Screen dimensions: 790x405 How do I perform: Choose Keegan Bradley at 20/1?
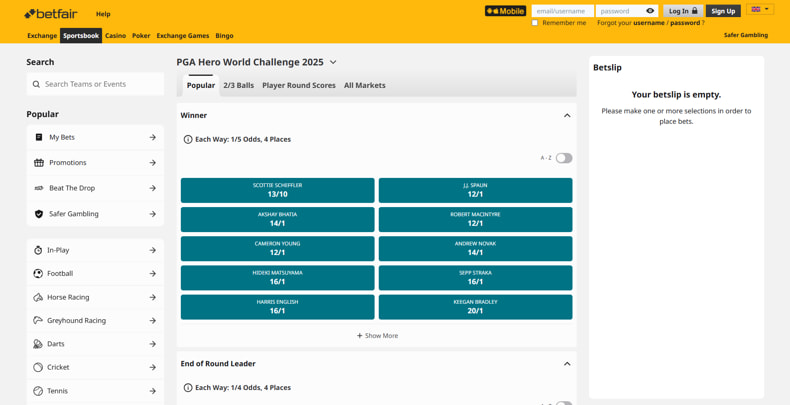(475, 307)
